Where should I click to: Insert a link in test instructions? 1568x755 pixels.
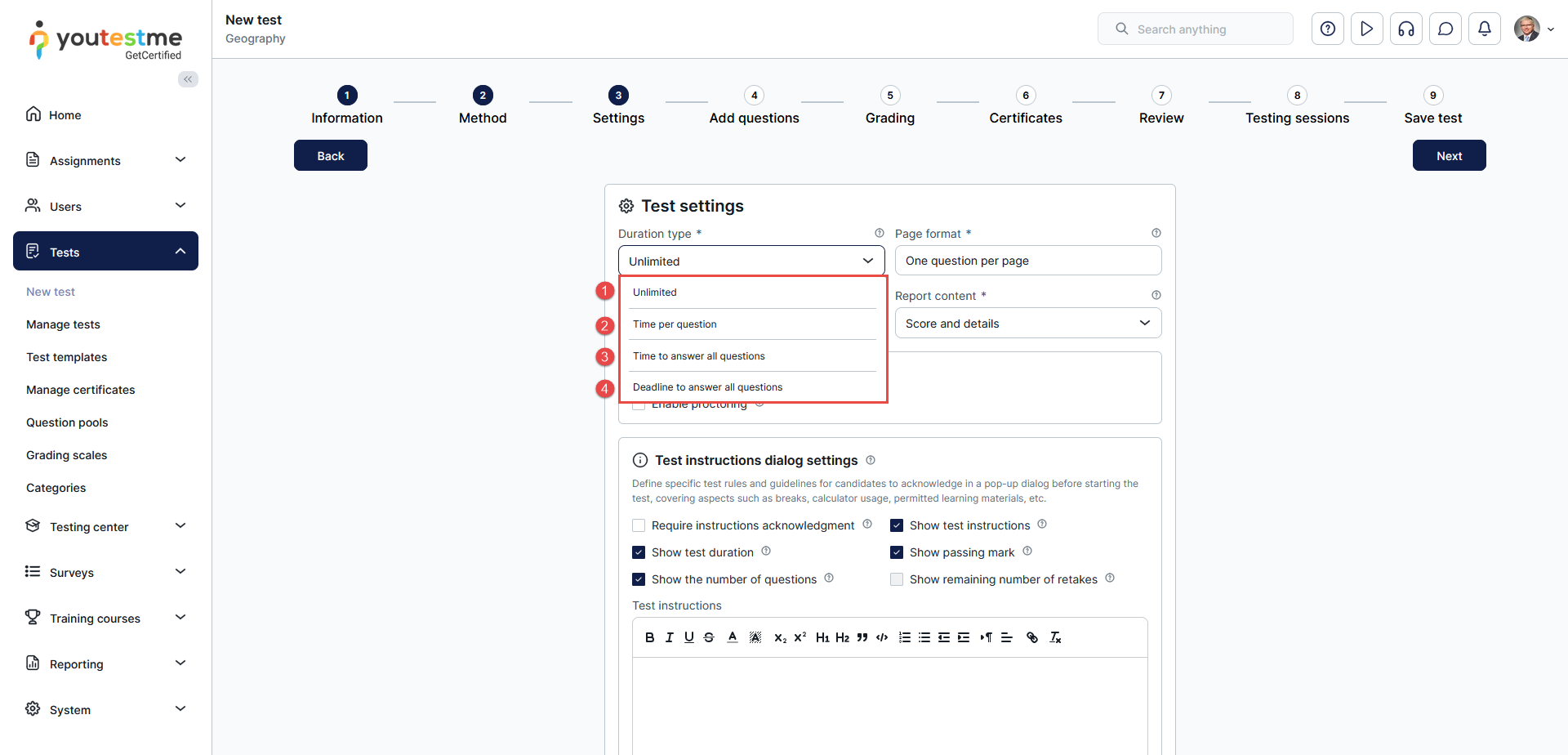coord(1032,637)
